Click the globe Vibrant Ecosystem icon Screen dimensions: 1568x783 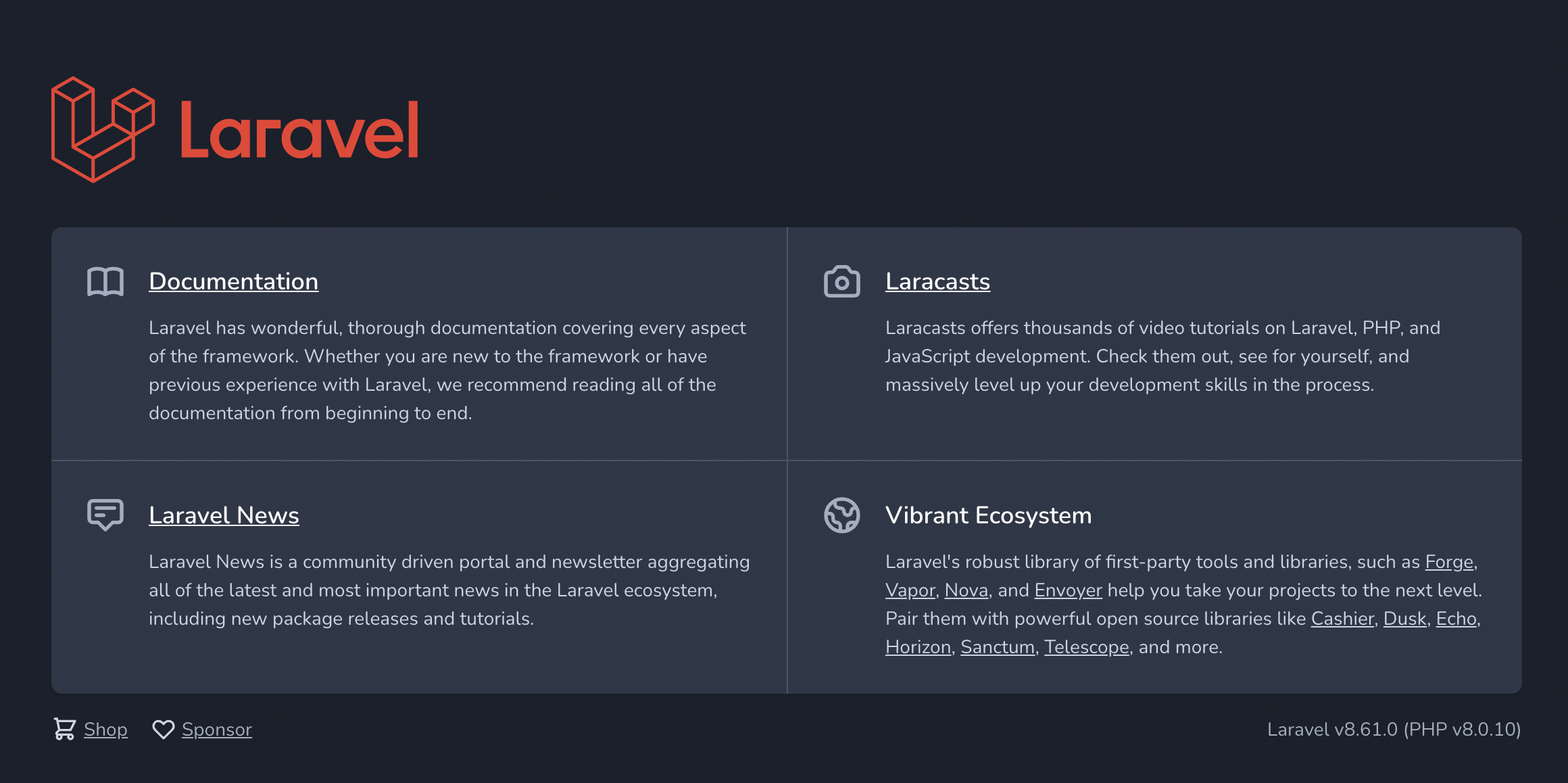coord(842,515)
